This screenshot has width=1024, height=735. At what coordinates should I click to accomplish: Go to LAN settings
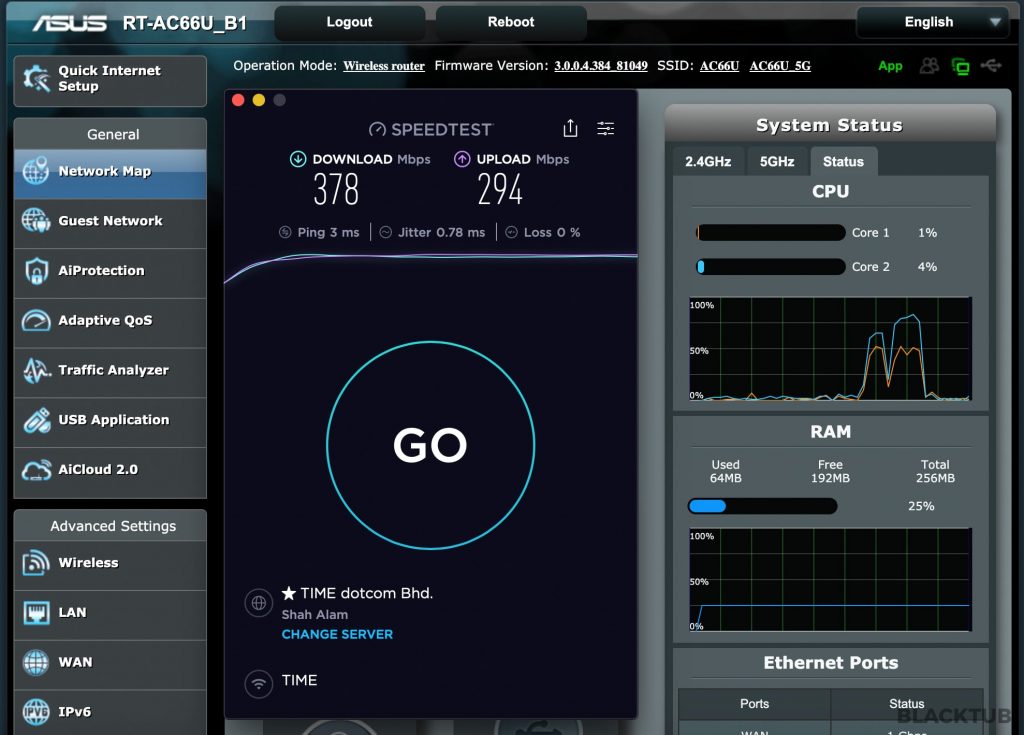pos(110,613)
